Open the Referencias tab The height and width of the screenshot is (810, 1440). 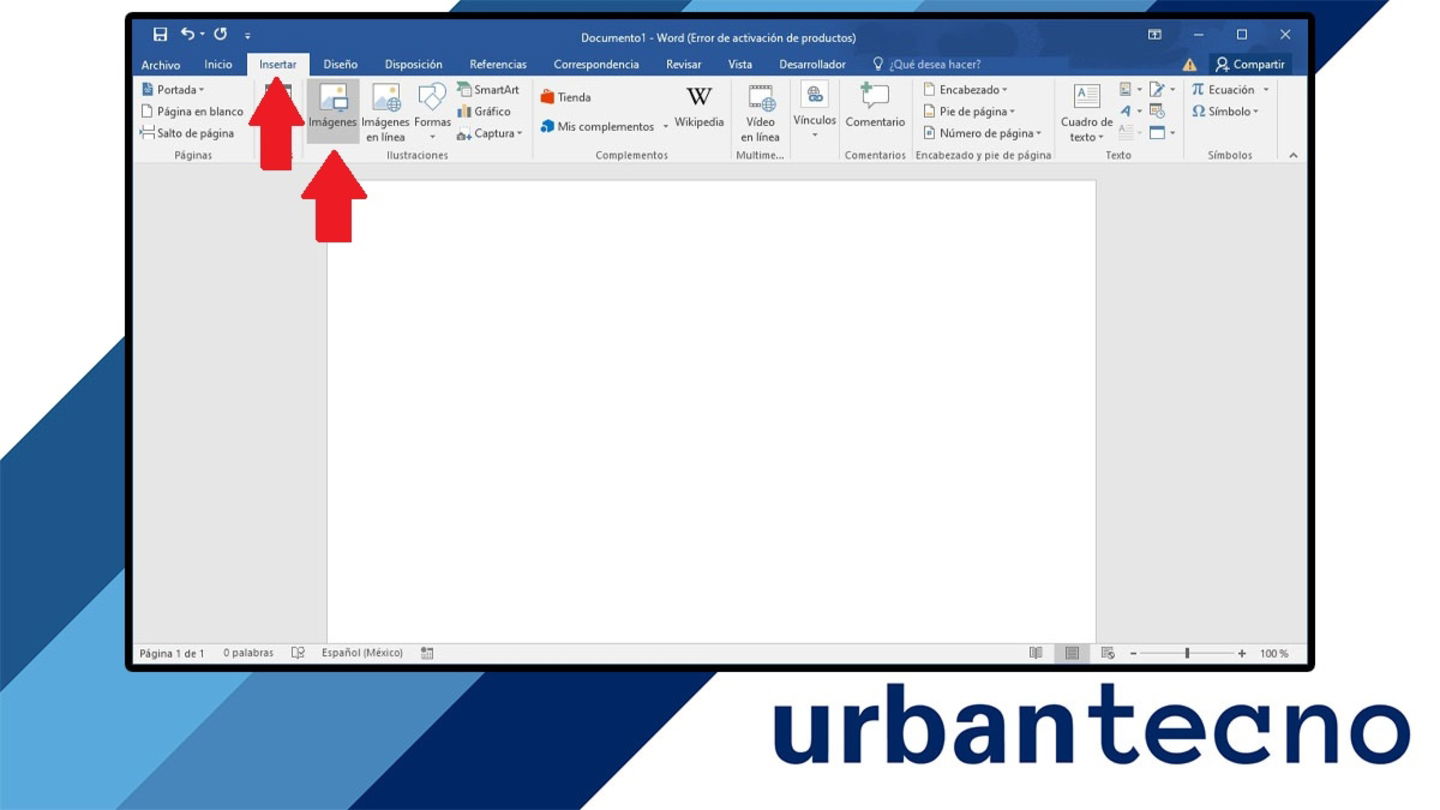pyautogui.click(x=498, y=65)
